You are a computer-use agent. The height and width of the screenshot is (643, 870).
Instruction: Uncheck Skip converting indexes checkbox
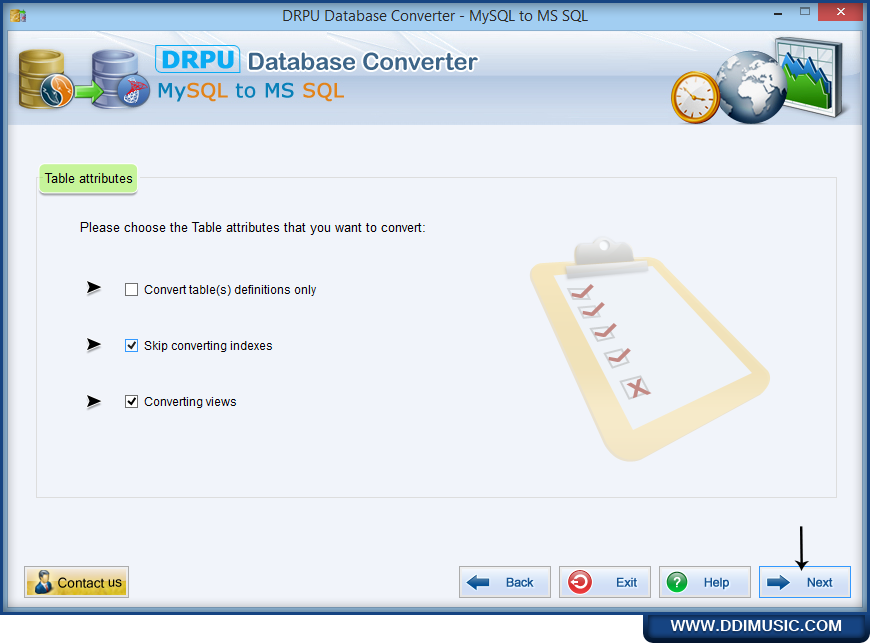(131, 346)
